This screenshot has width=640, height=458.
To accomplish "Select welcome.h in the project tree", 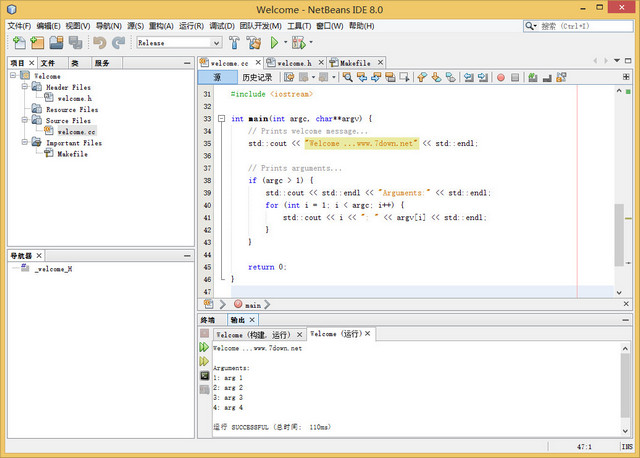I will (73, 98).
